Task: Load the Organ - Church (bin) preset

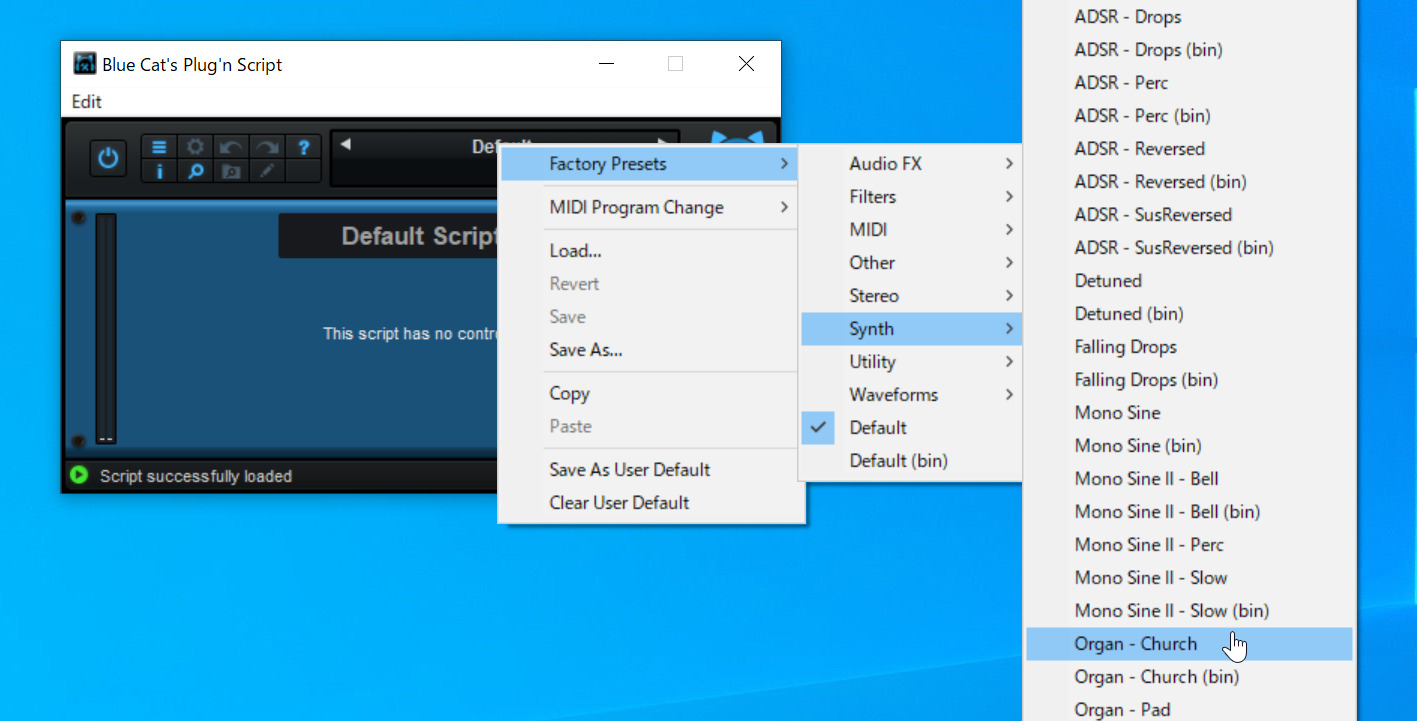Action: [1189, 677]
